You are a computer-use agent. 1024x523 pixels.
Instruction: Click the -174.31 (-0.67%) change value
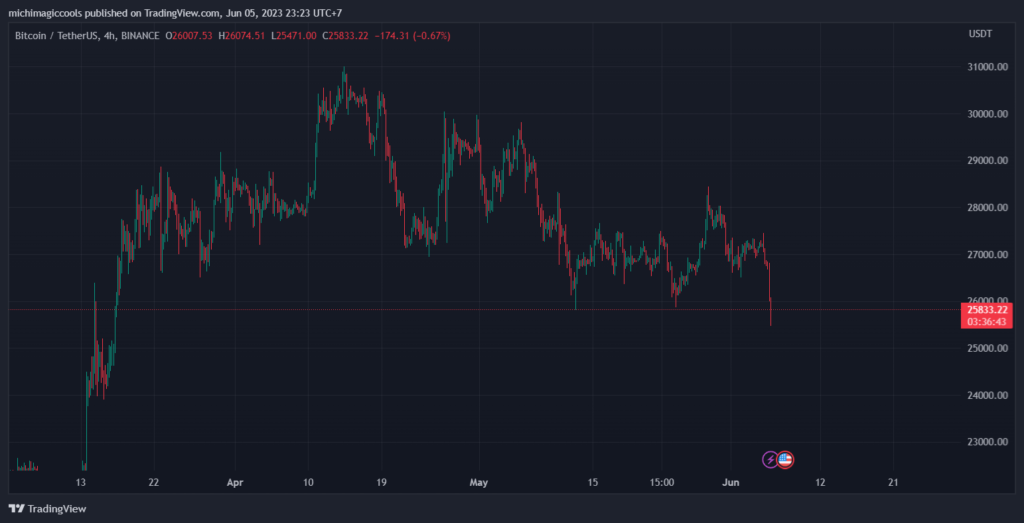pos(412,36)
